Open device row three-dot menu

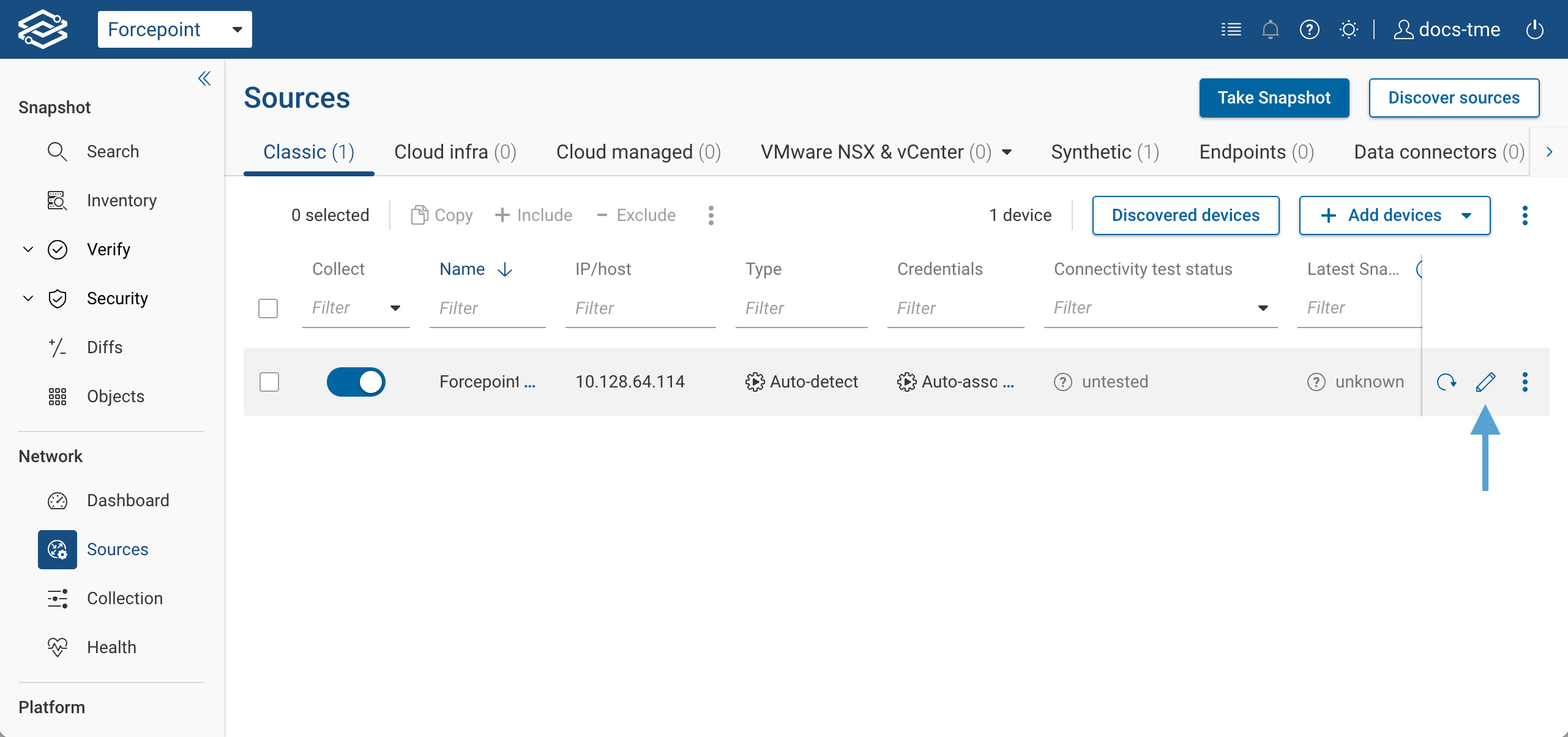coord(1525,382)
